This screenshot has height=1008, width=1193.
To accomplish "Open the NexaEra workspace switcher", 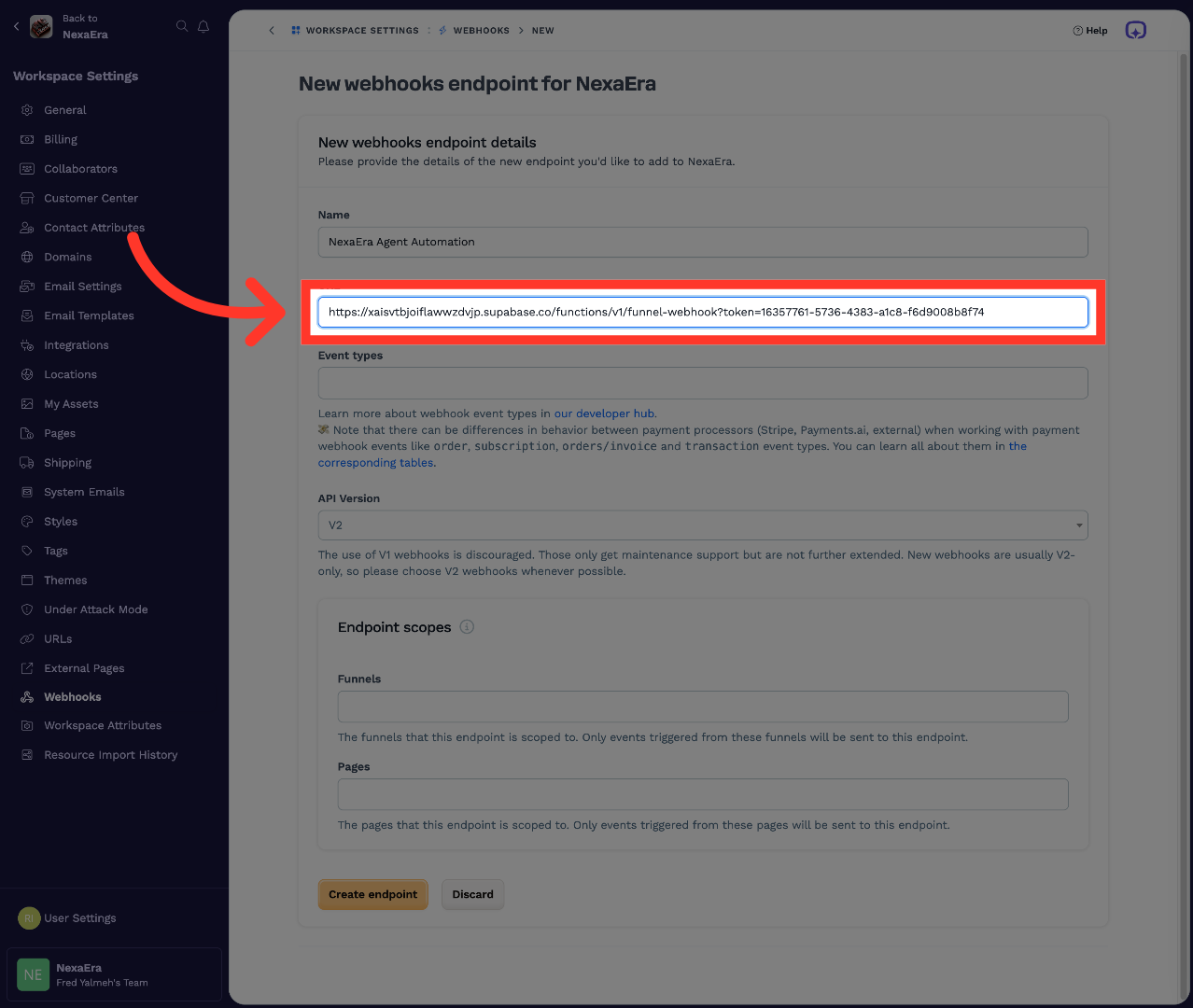I will [114, 974].
